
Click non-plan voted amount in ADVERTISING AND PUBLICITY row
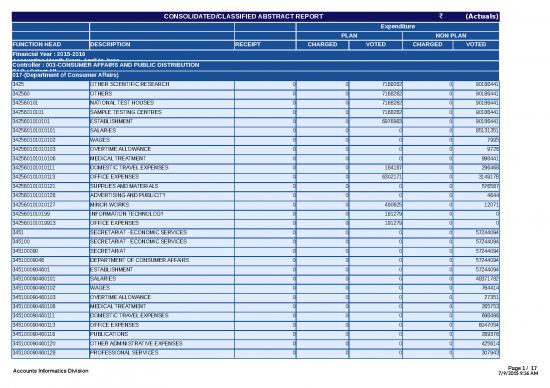pyautogui.click(x=492, y=195)
